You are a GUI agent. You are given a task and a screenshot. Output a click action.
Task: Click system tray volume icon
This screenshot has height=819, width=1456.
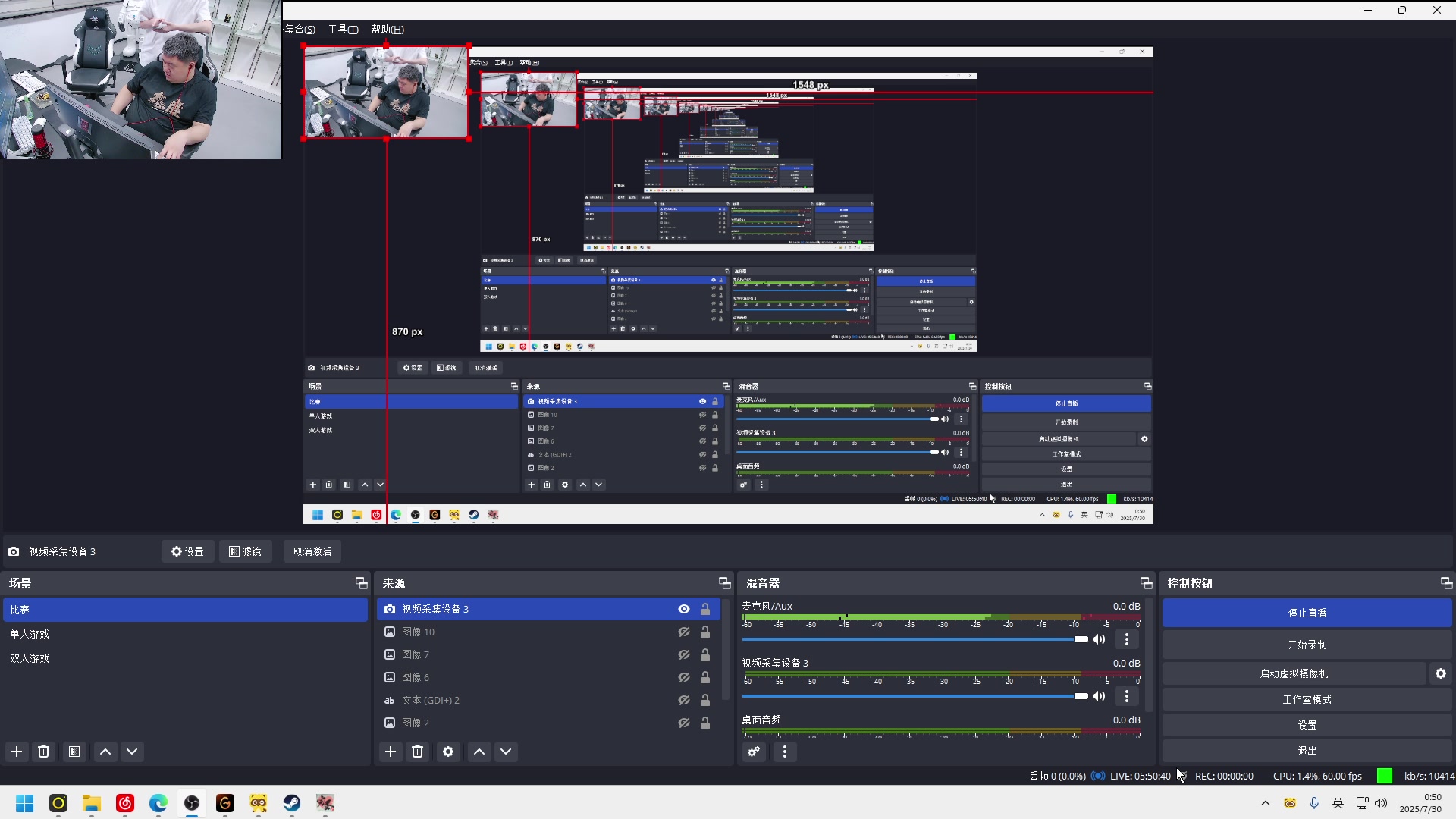point(1381,803)
